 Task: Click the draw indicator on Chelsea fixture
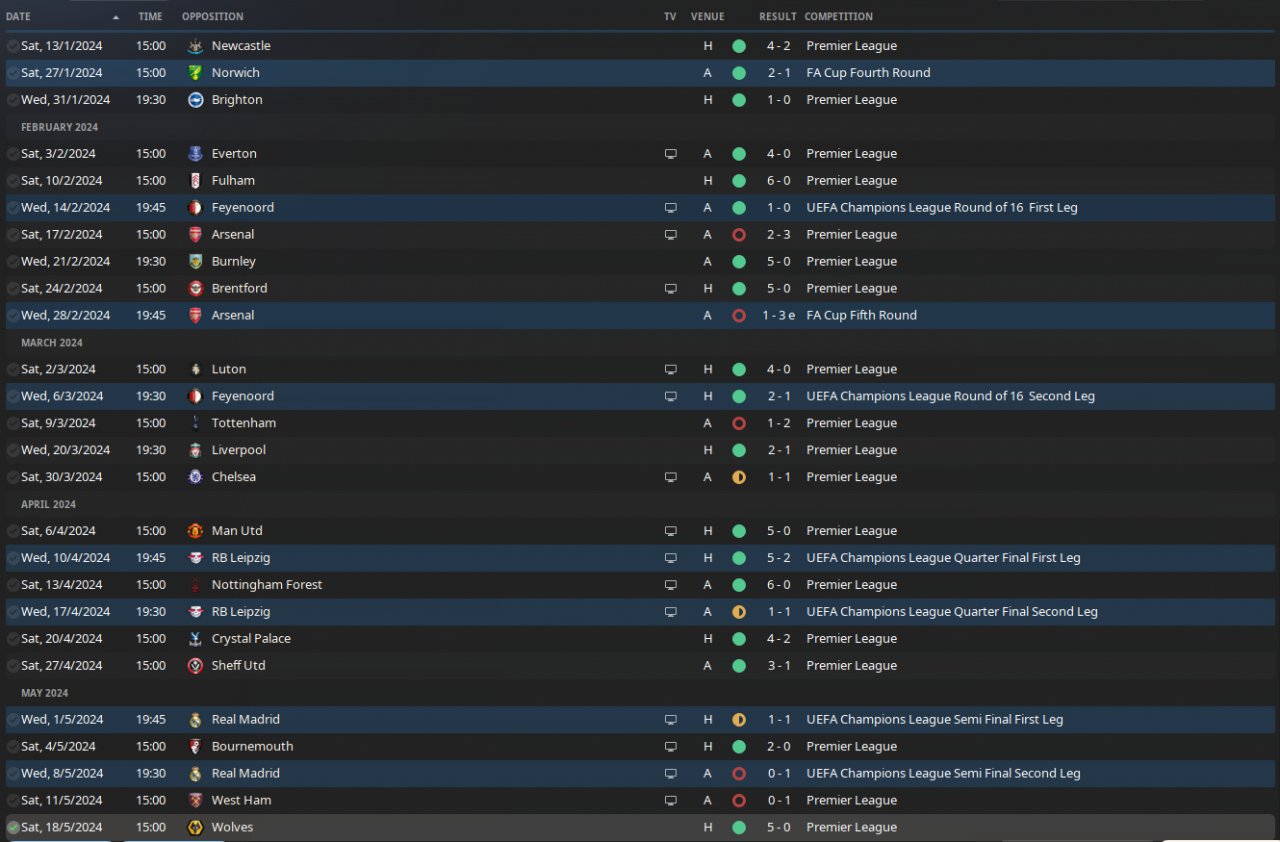click(739, 477)
